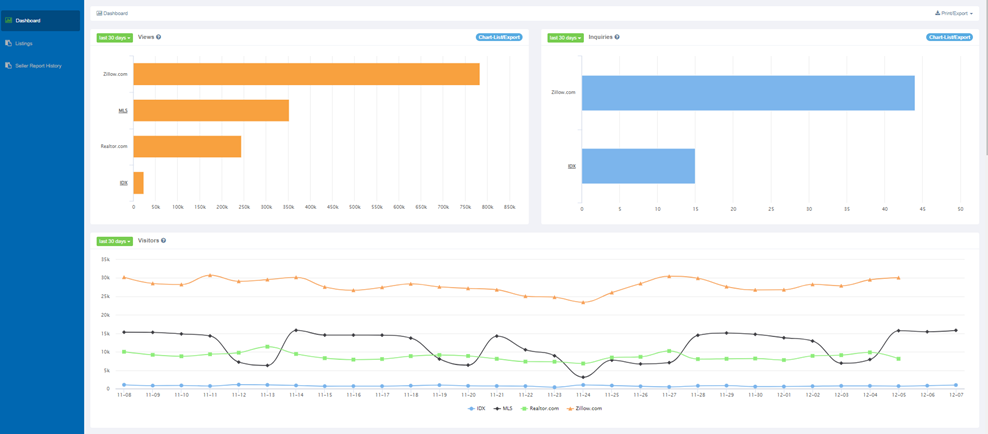Click the IDX label in Views chart

pyautogui.click(x=124, y=183)
